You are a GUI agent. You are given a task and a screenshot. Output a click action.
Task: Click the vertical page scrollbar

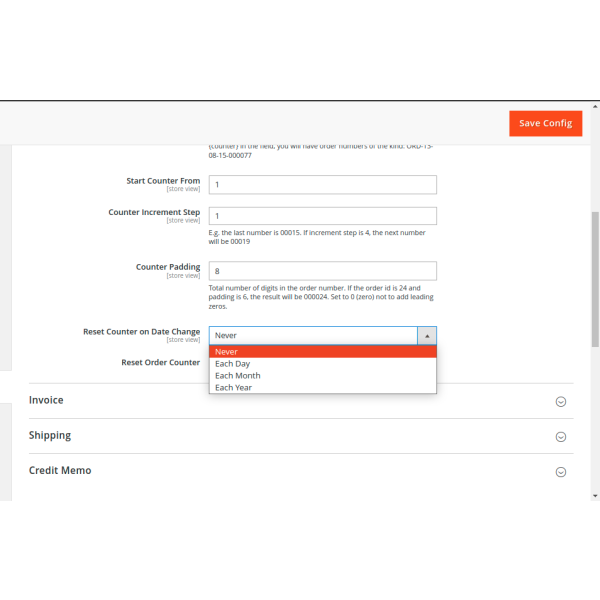[595, 280]
